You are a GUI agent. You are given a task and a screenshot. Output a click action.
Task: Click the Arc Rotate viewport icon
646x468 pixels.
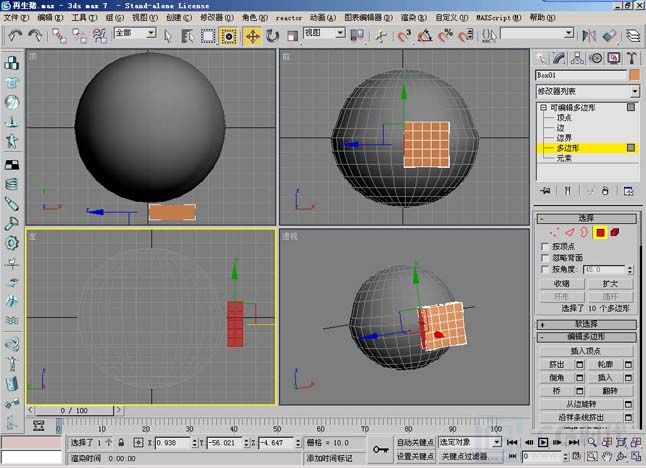(x=622, y=456)
